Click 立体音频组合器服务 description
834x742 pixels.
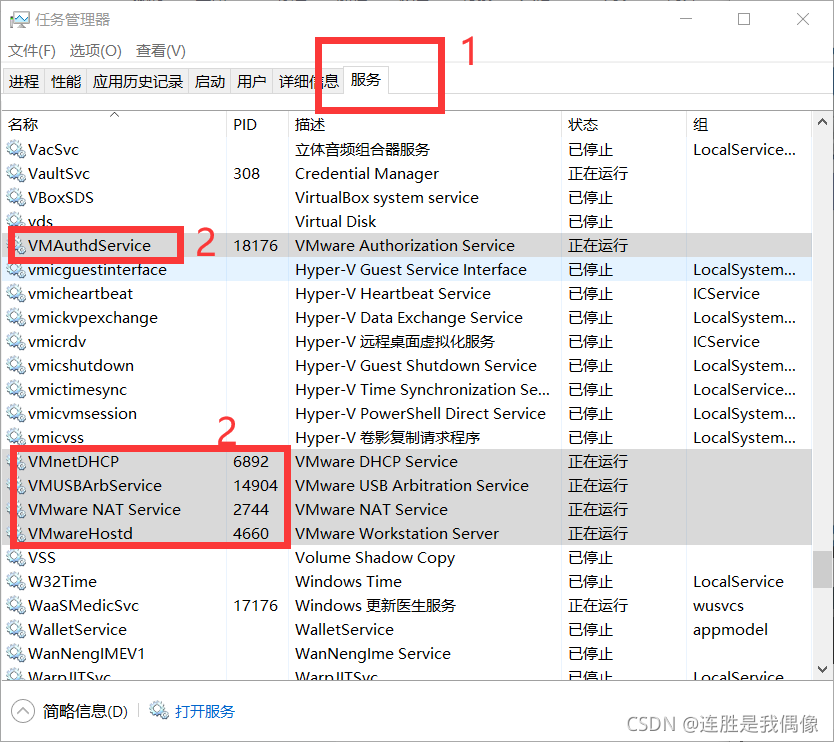(x=362, y=149)
